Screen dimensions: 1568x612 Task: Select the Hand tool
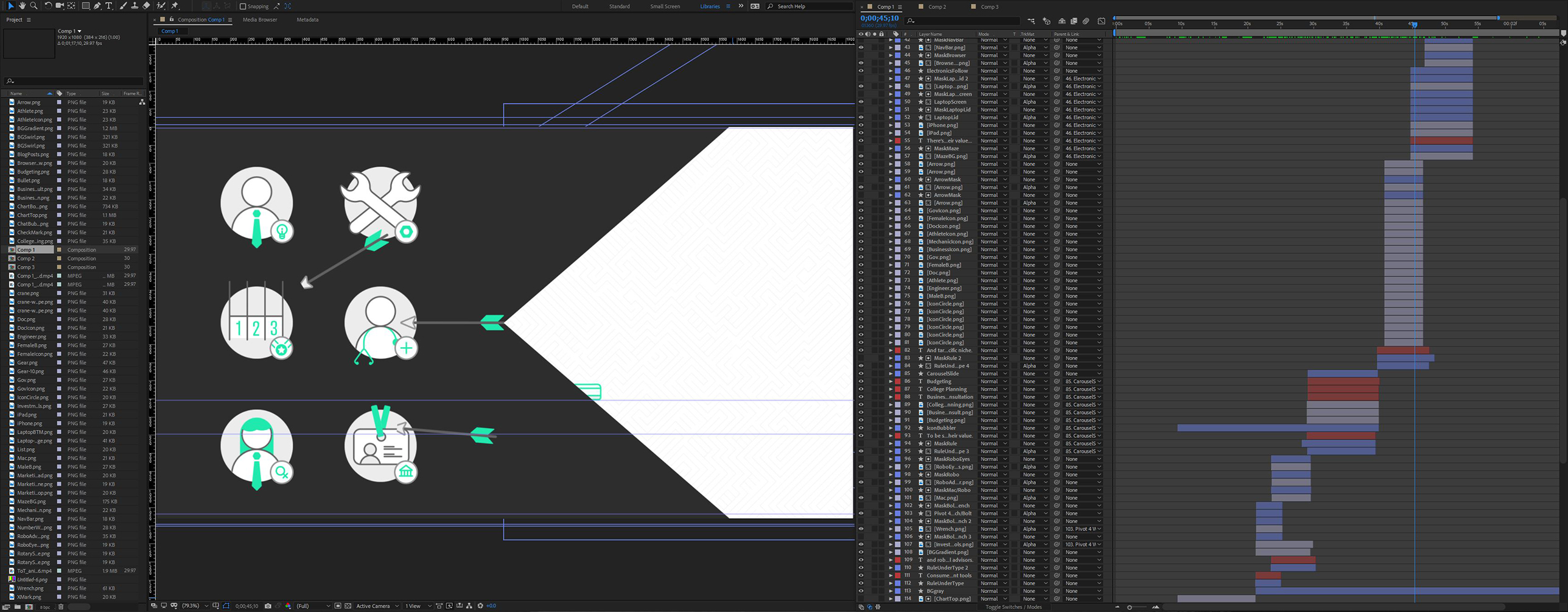point(22,5)
